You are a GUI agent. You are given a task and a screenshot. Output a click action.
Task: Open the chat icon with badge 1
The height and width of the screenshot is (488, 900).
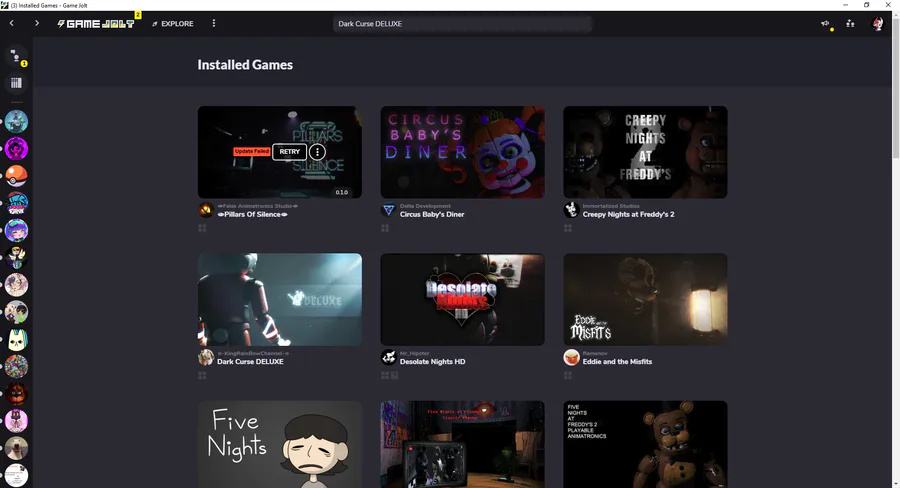(x=16, y=56)
